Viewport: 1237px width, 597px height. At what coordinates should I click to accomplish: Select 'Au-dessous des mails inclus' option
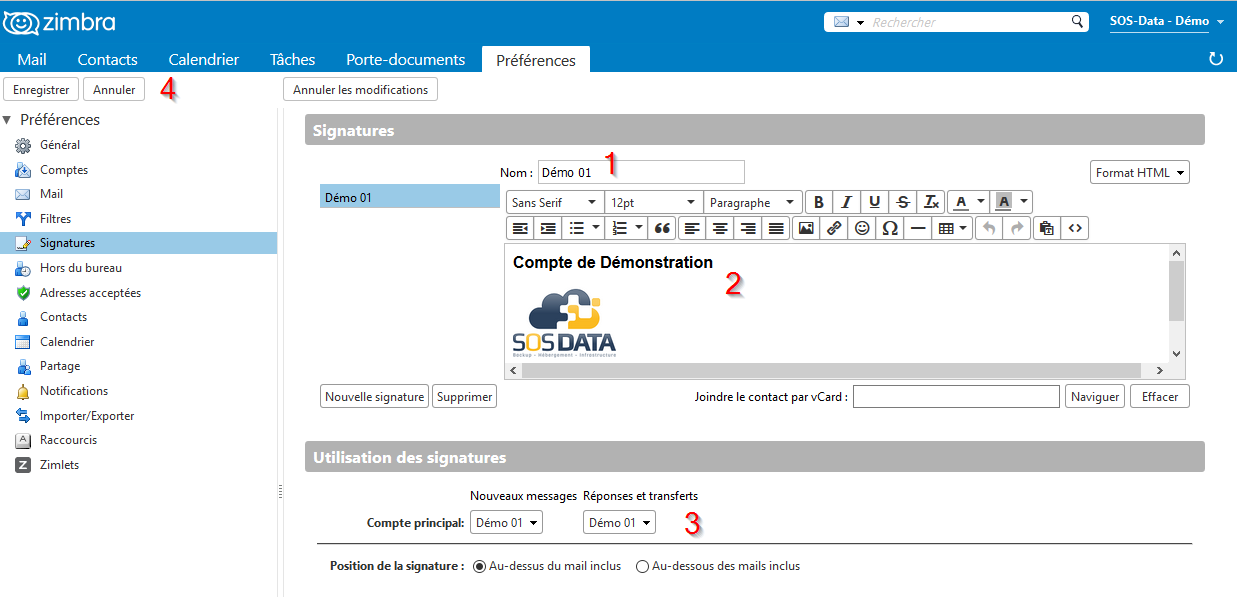pyautogui.click(x=642, y=566)
